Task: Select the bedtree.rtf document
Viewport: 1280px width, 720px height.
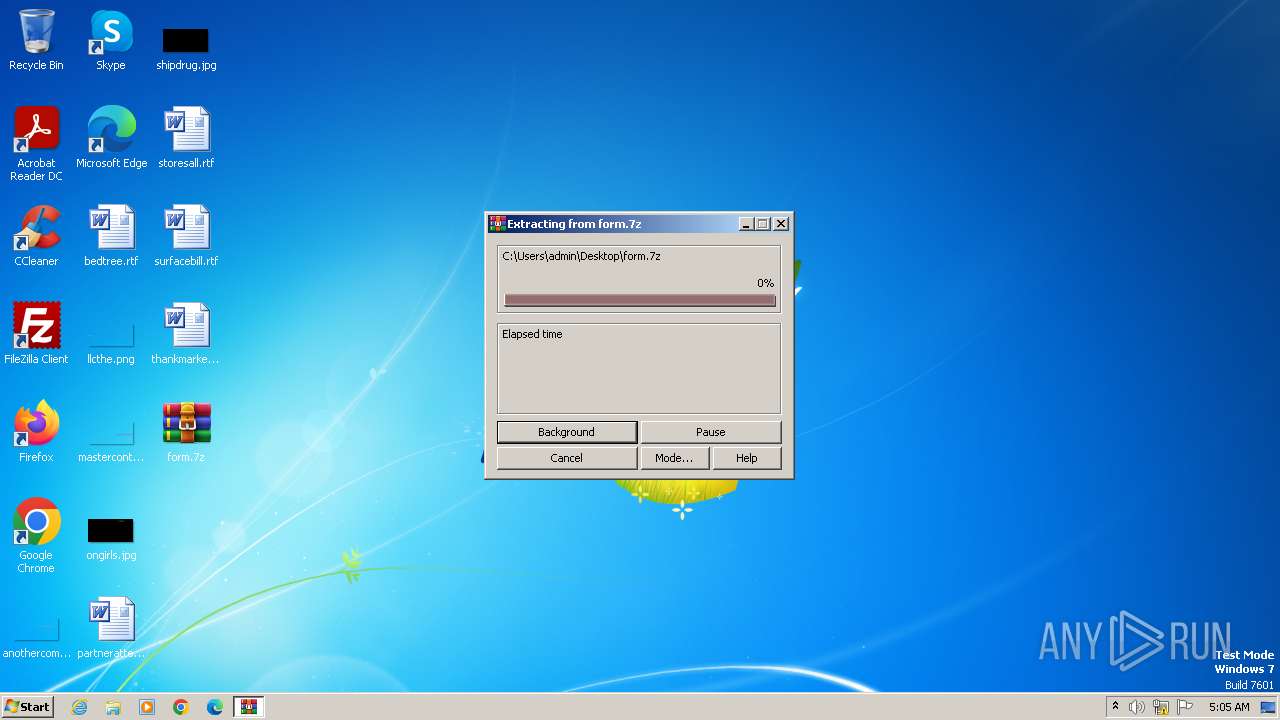Action: [x=111, y=235]
